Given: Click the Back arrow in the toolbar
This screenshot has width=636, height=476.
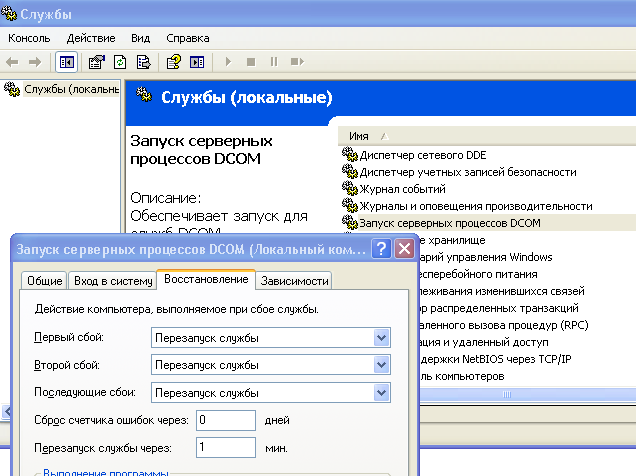Looking at the screenshot, I should coord(13,62).
